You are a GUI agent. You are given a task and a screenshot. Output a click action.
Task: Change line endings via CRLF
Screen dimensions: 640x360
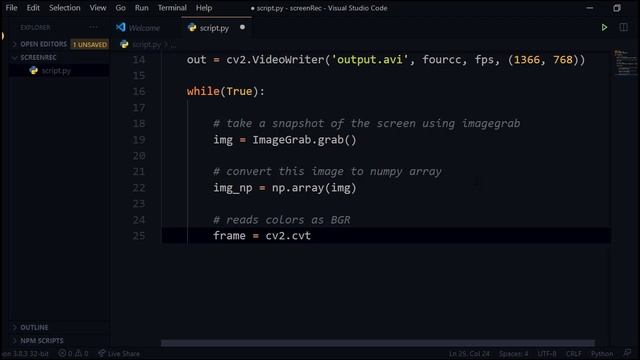coord(573,353)
